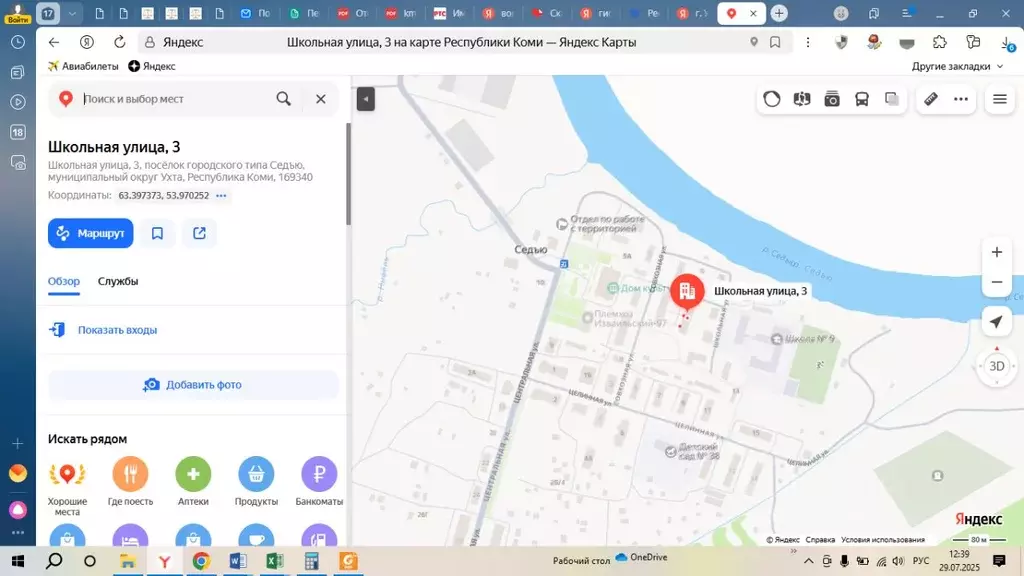Toggle the street panoramas camera layer
The image size is (1024, 576).
pyautogui.click(x=832, y=99)
